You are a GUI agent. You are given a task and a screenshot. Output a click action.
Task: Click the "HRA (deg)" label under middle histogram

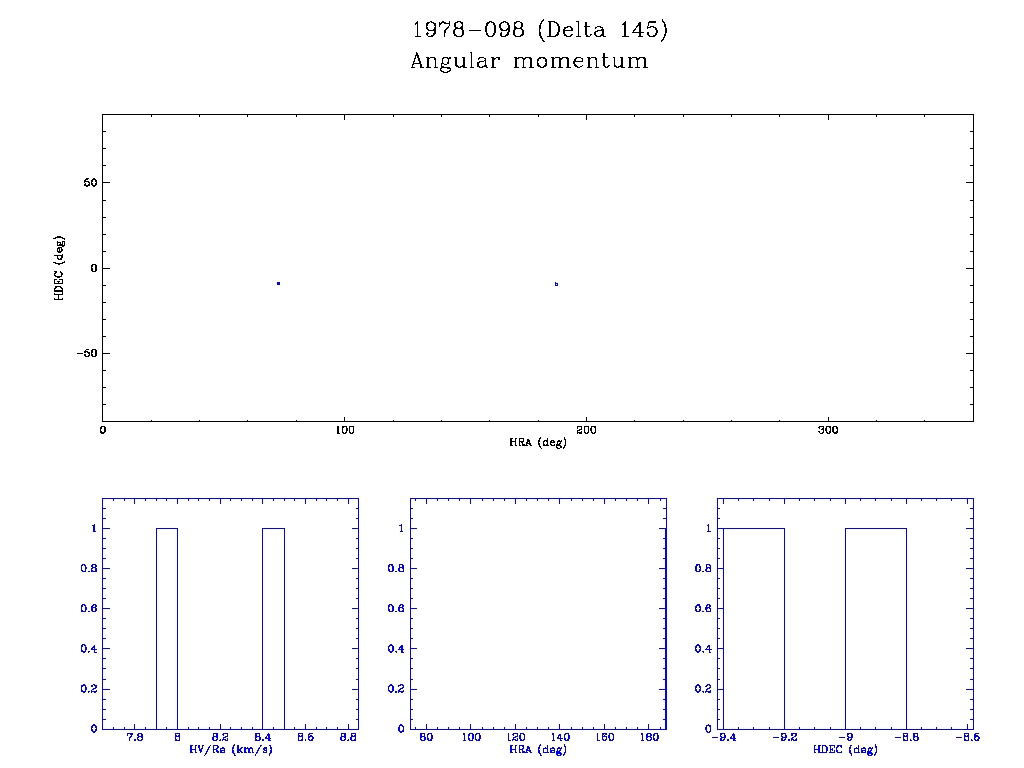(x=538, y=750)
